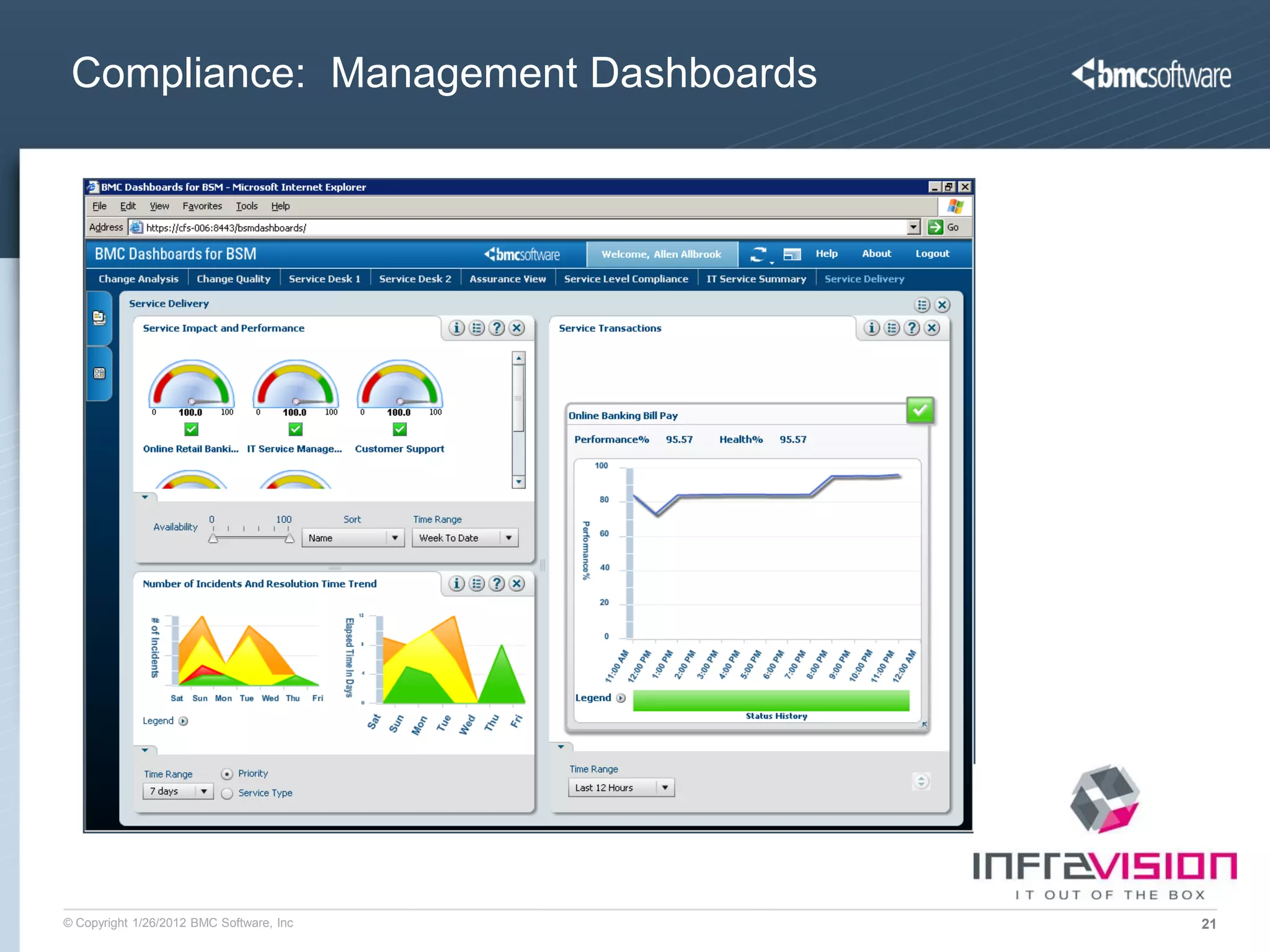The width and height of the screenshot is (1270, 952).
Task: Open the Service Desk 1 tab
Action: click(x=324, y=279)
